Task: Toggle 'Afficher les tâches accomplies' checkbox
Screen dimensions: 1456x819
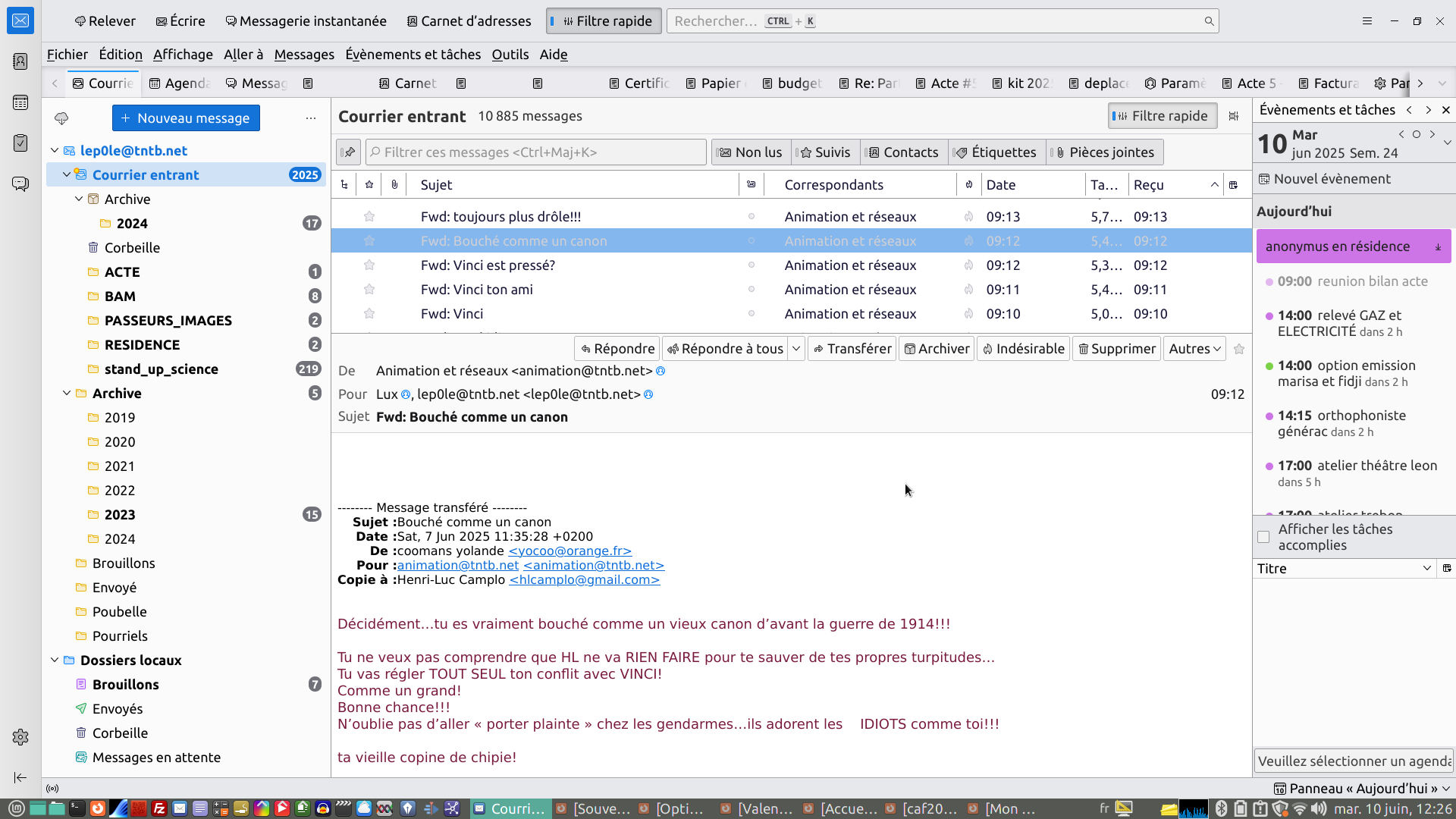Action: point(1263,537)
